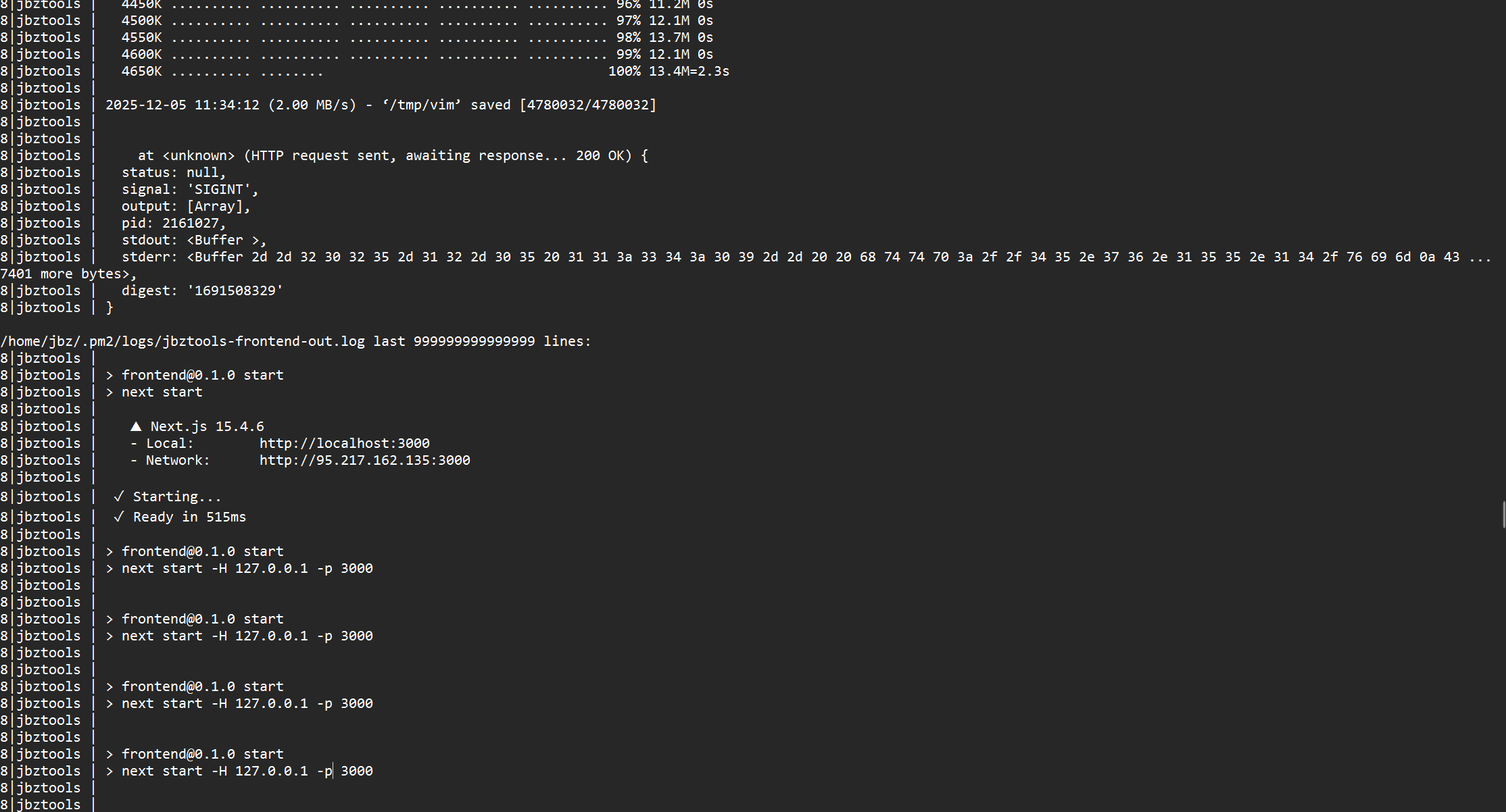Click the output: [Array] entry

coord(185,206)
